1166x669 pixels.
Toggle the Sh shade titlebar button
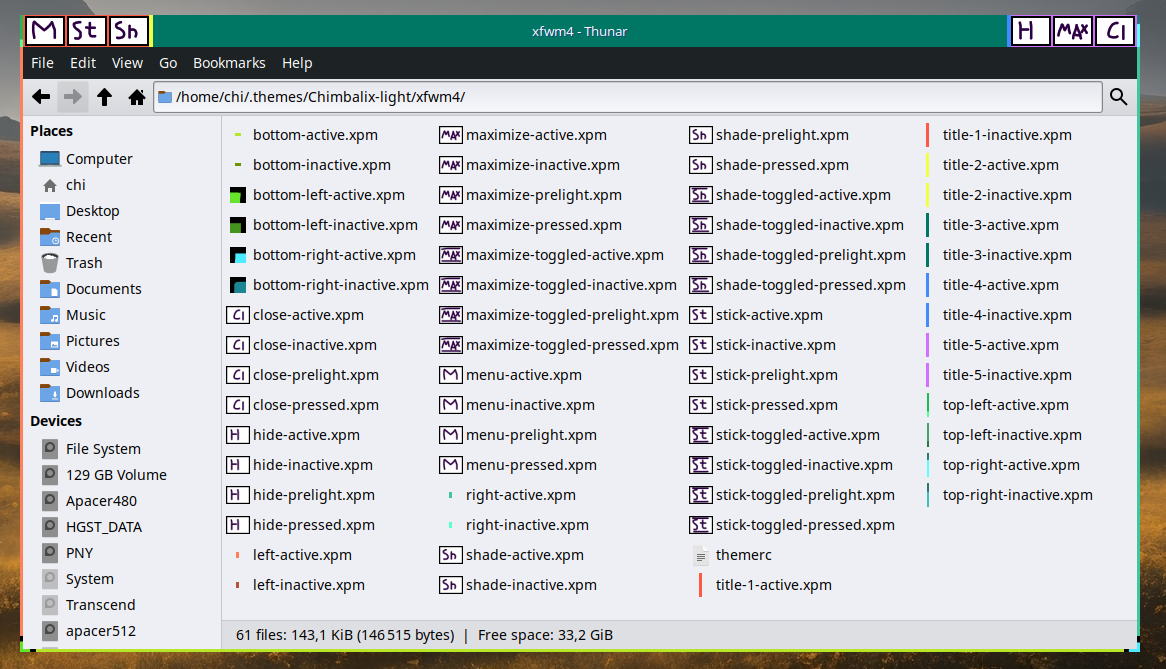click(129, 31)
